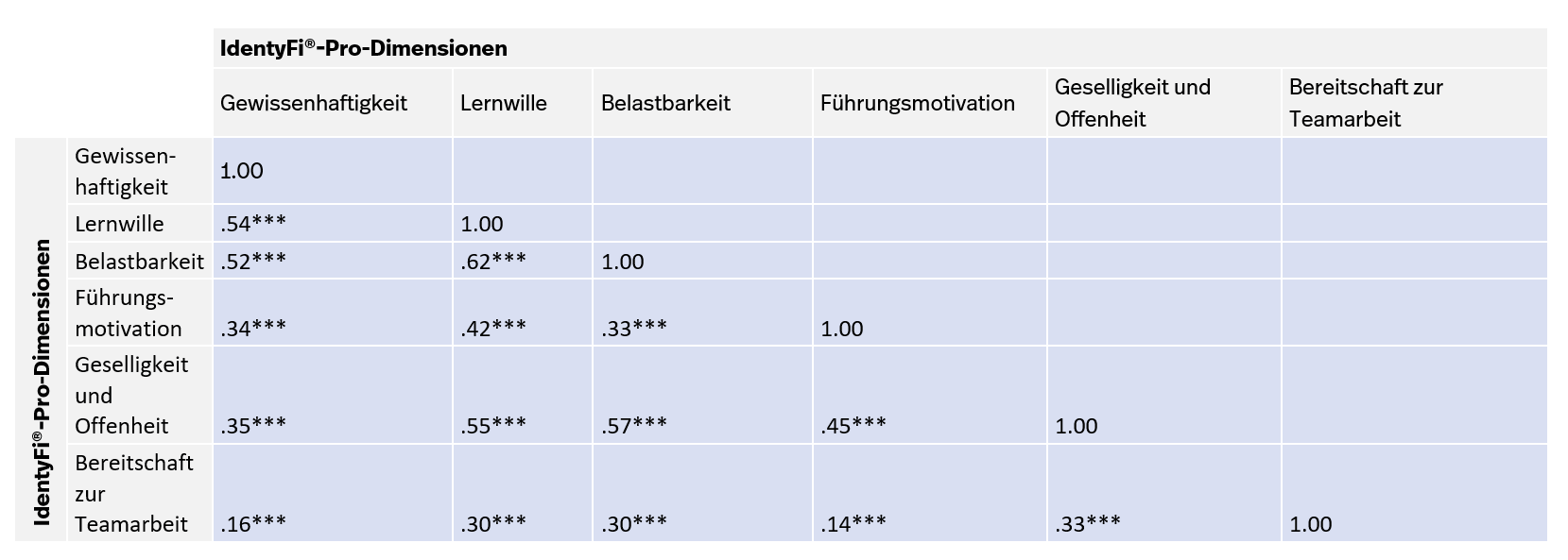Image resolution: width=1568 pixels, height=560 pixels.
Task: Select the .35*** correlation cell
Action: pos(252,426)
